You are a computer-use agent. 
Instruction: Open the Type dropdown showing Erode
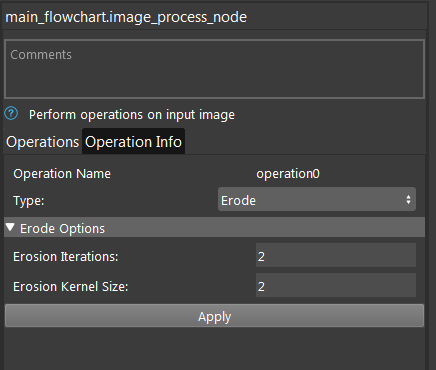317,199
